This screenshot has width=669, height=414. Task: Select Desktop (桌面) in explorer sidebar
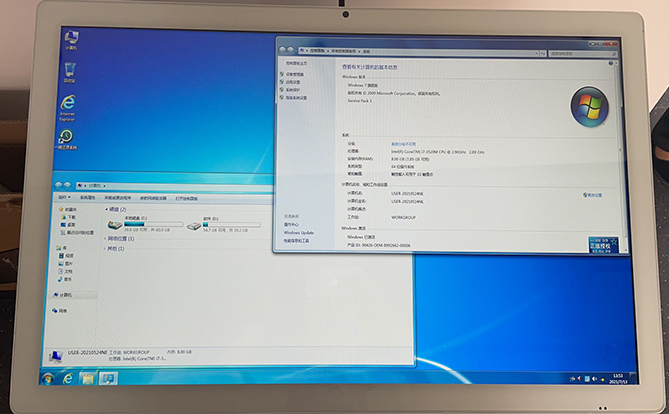pyautogui.click(x=68, y=225)
